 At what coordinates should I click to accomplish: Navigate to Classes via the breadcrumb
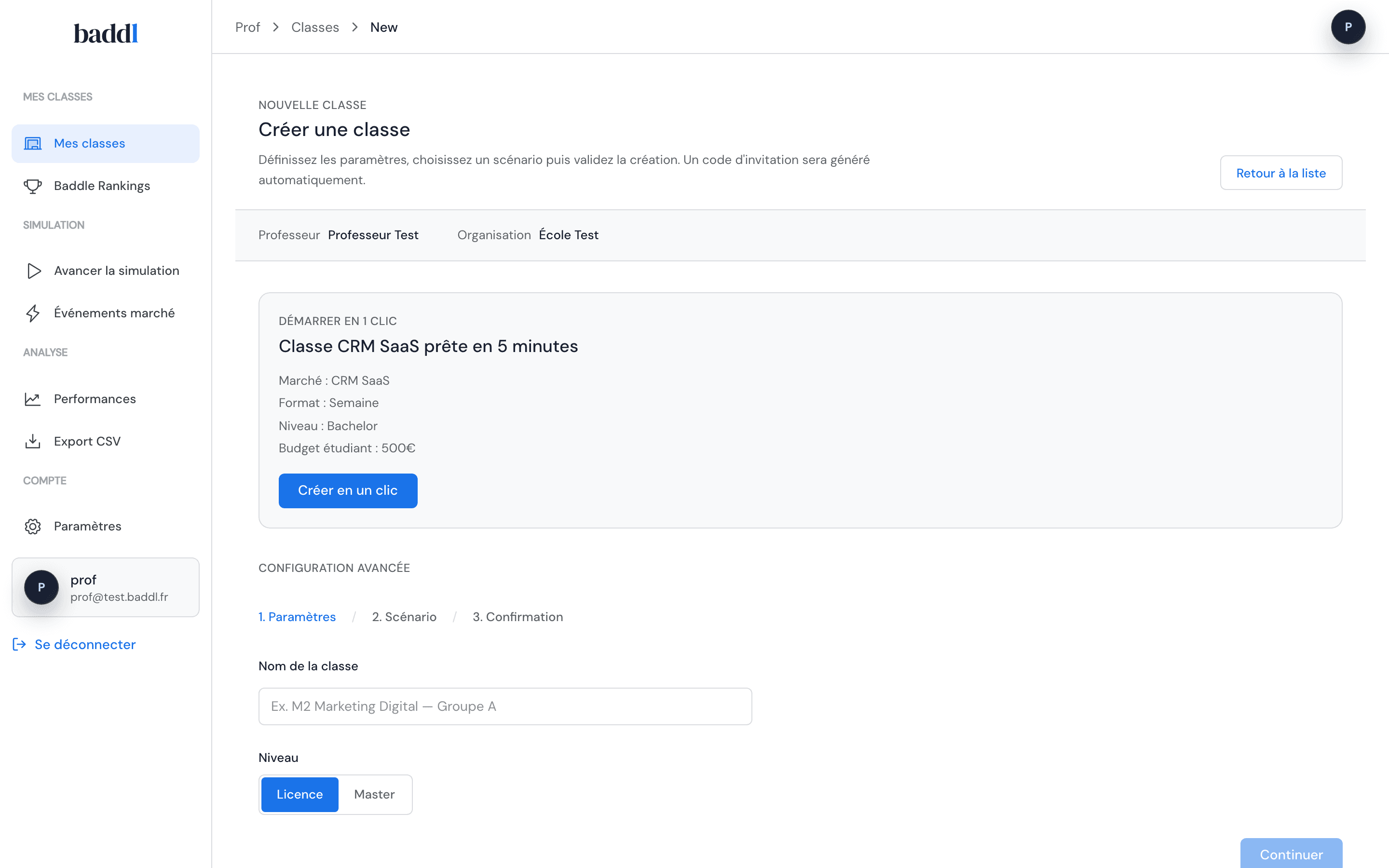tap(314, 27)
